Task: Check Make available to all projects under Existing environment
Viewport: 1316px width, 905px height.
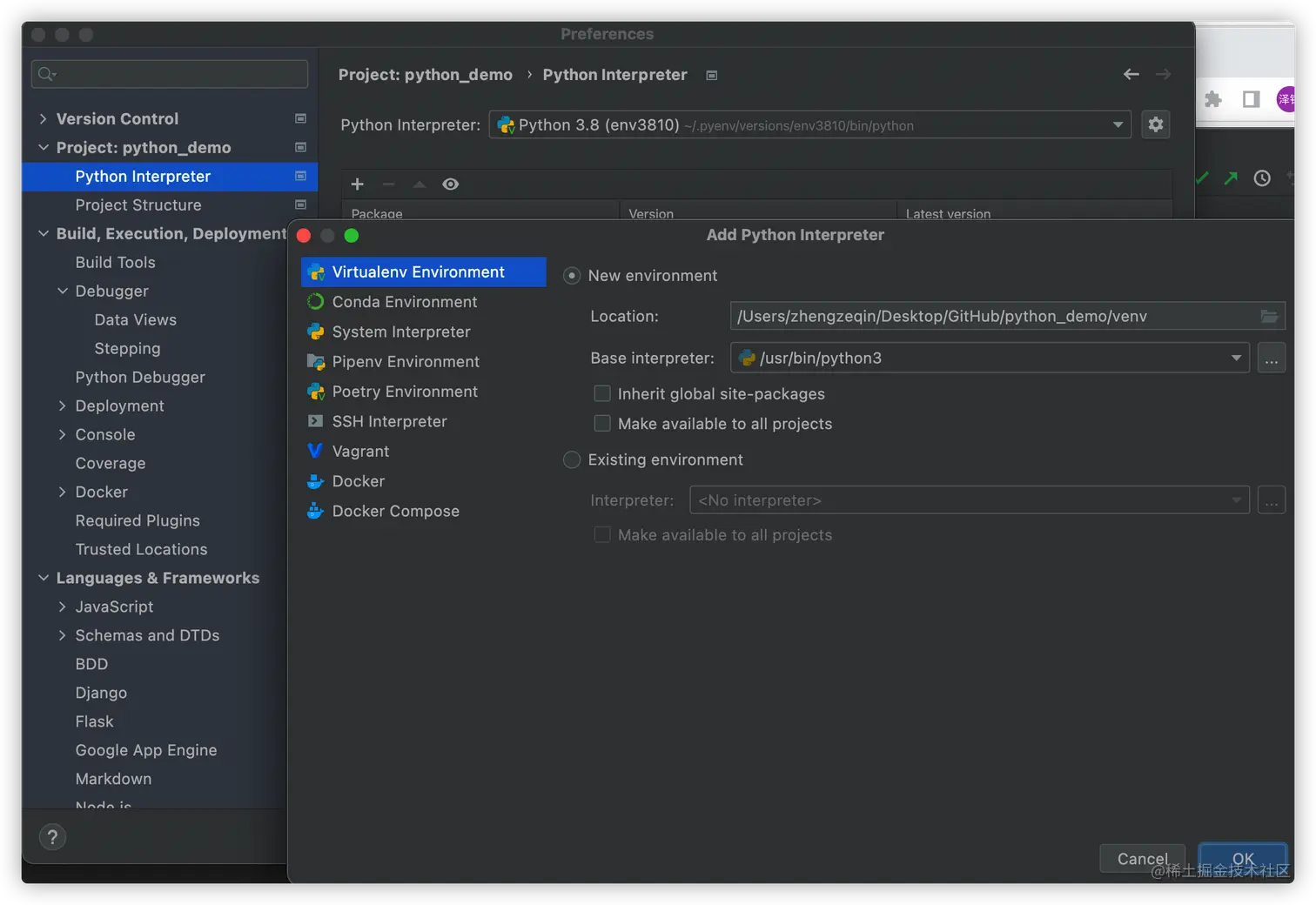Action: (601, 534)
